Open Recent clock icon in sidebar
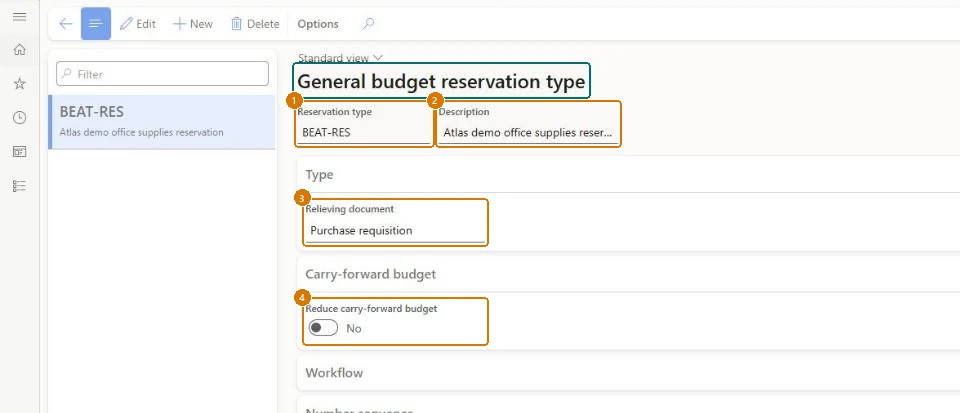Viewport: 960px width, 413px height. pos(20,118)
